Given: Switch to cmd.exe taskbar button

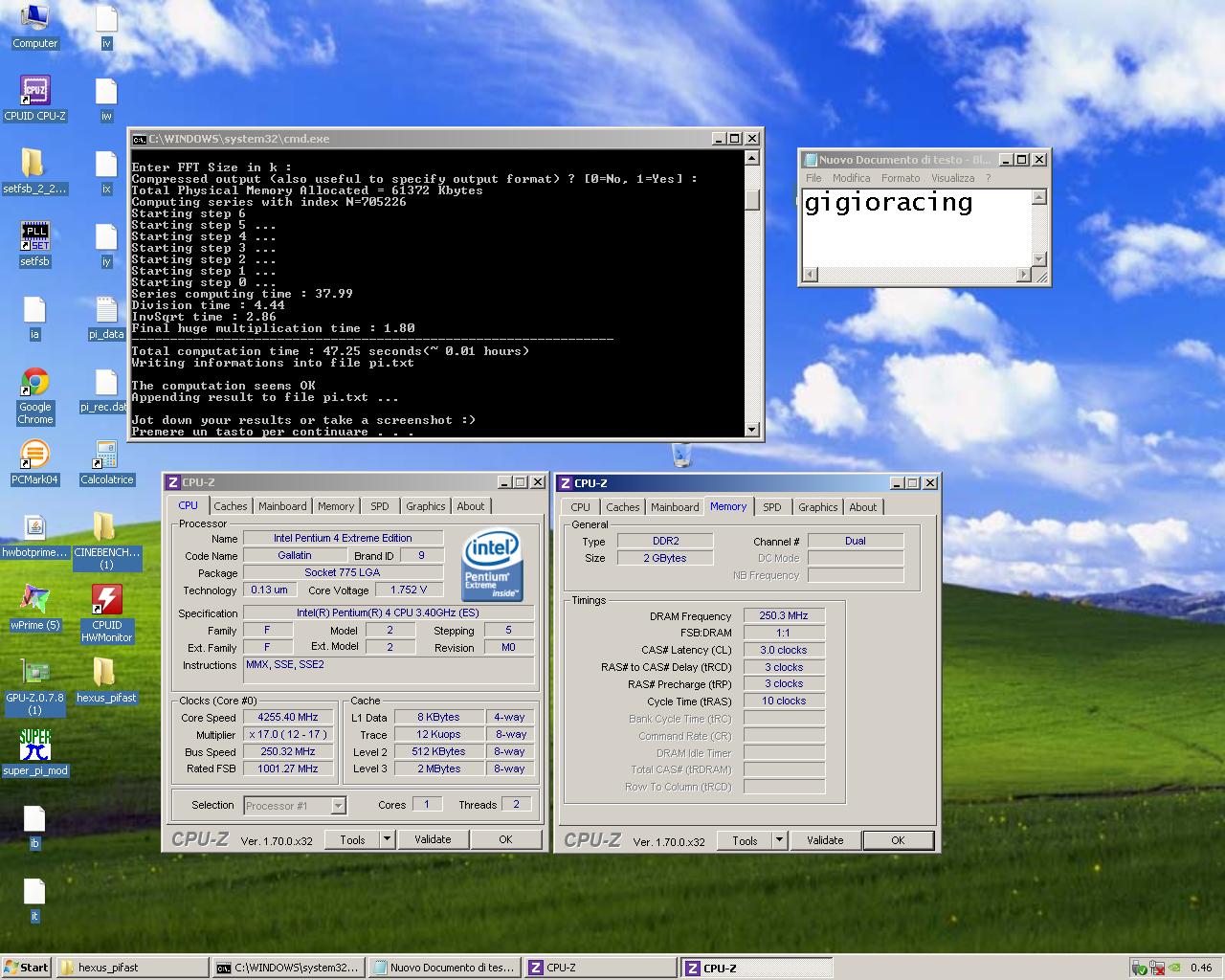Looking at the screenshot, I should [289, 968].
